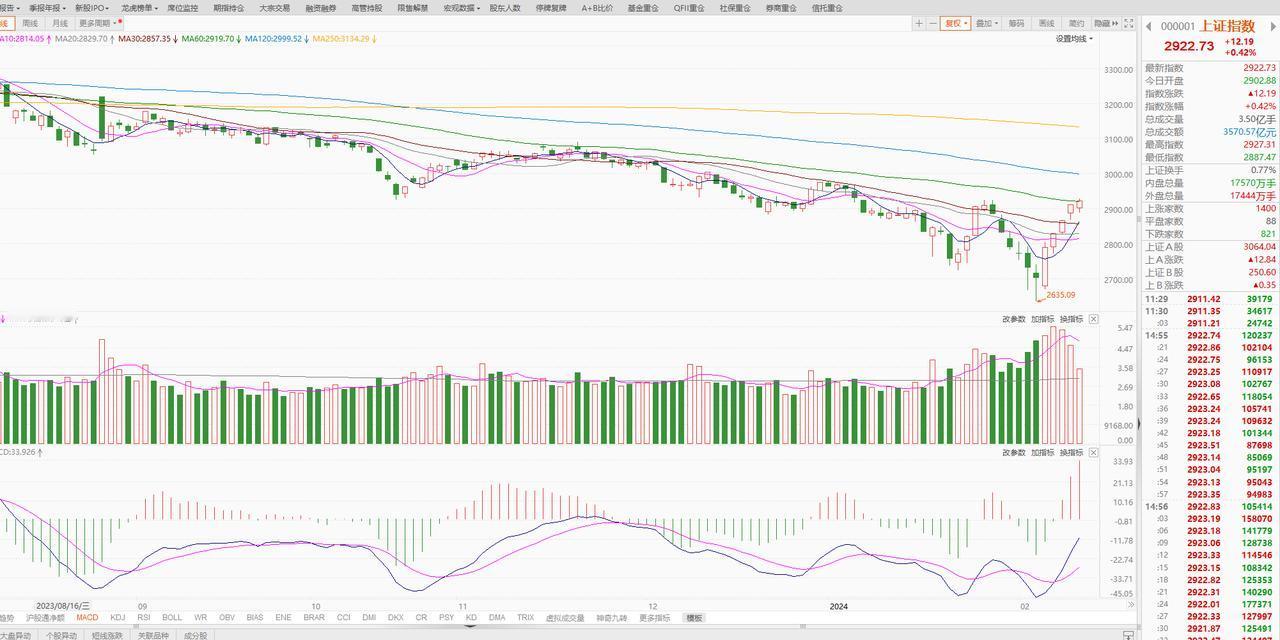Click the 模板 template button

[x=694, y=618]
